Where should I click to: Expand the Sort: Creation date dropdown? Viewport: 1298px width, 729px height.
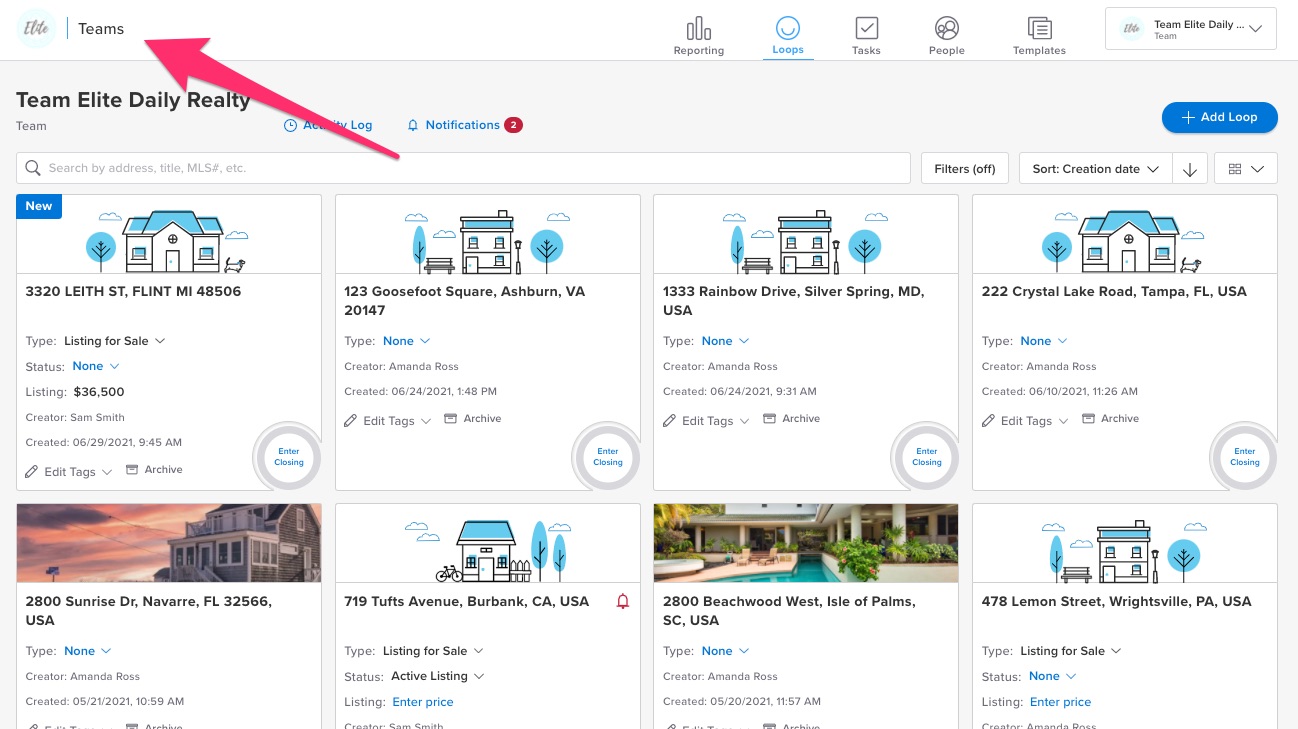(x=1096, y=169)
